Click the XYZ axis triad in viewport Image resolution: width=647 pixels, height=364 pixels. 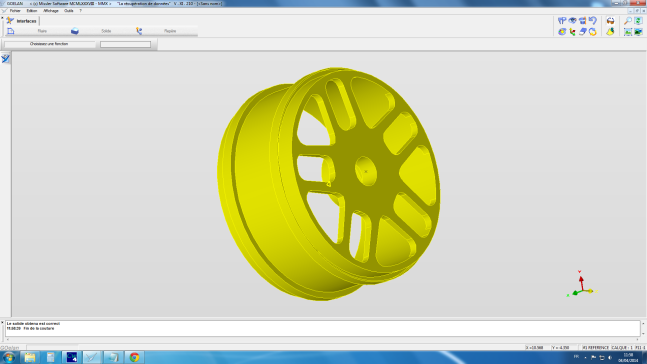click(581, 284)
